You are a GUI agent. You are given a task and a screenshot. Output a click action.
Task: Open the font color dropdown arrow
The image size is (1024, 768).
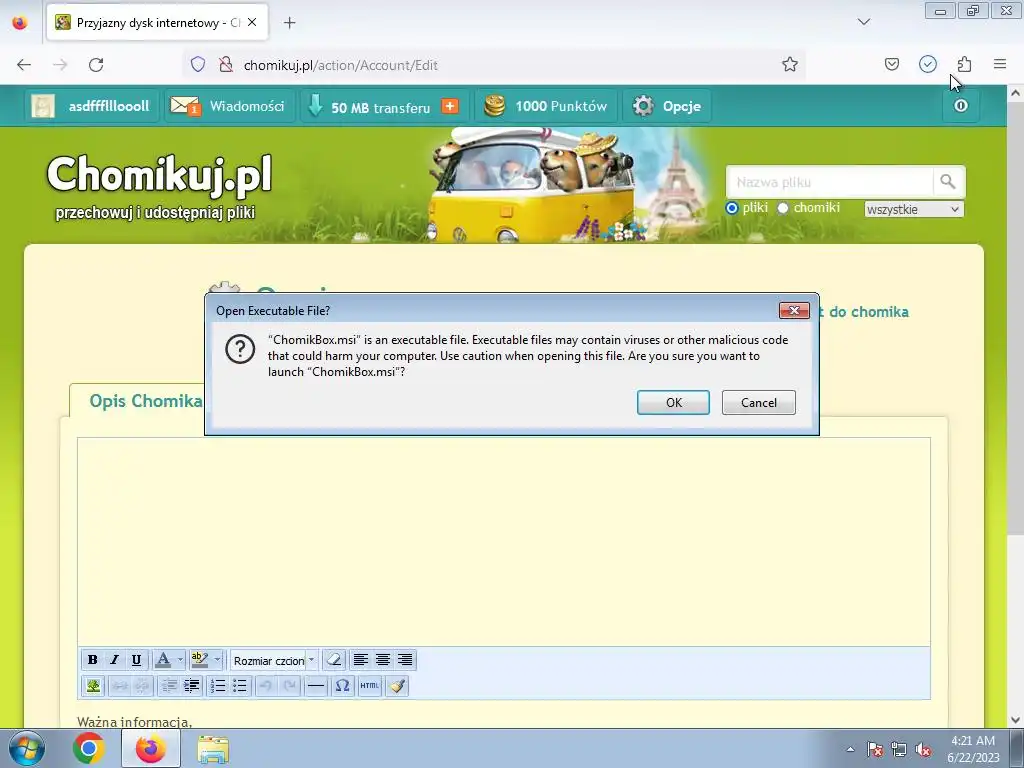pos(180,660)
